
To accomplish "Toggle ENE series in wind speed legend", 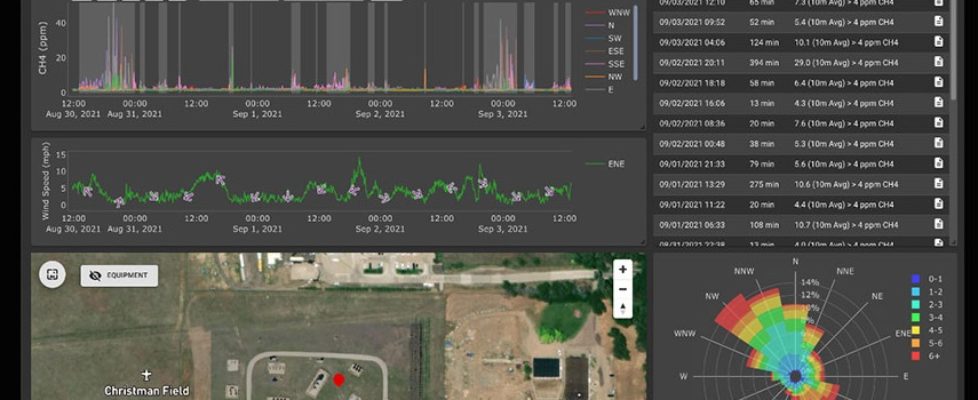I will [x=606, y=164].
